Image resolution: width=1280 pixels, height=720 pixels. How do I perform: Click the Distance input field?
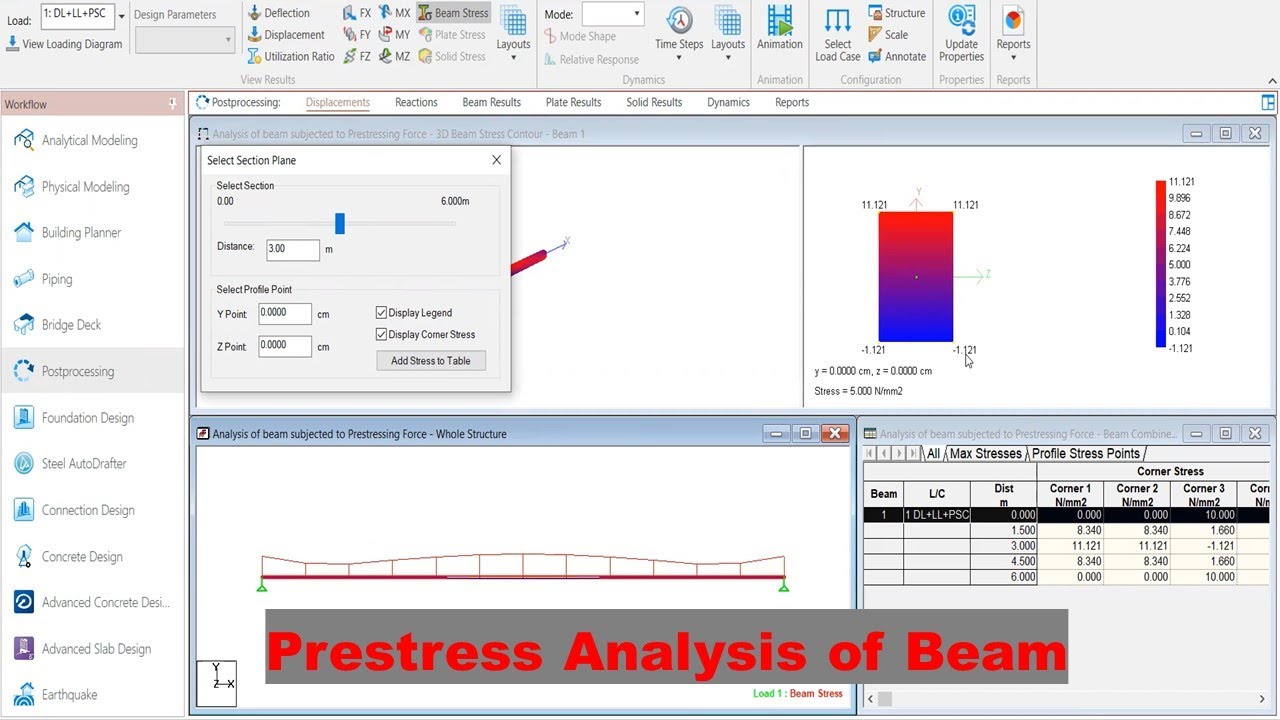point(292,249)
